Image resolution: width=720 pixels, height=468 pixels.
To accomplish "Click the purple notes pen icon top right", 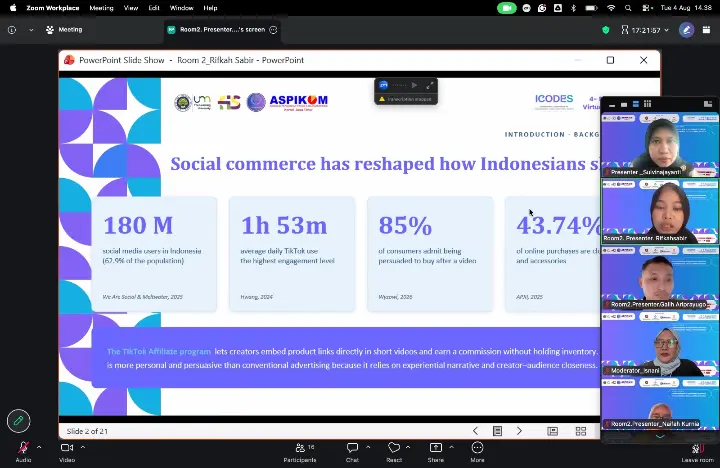I will pyautogui.click(x=686, y=30).
